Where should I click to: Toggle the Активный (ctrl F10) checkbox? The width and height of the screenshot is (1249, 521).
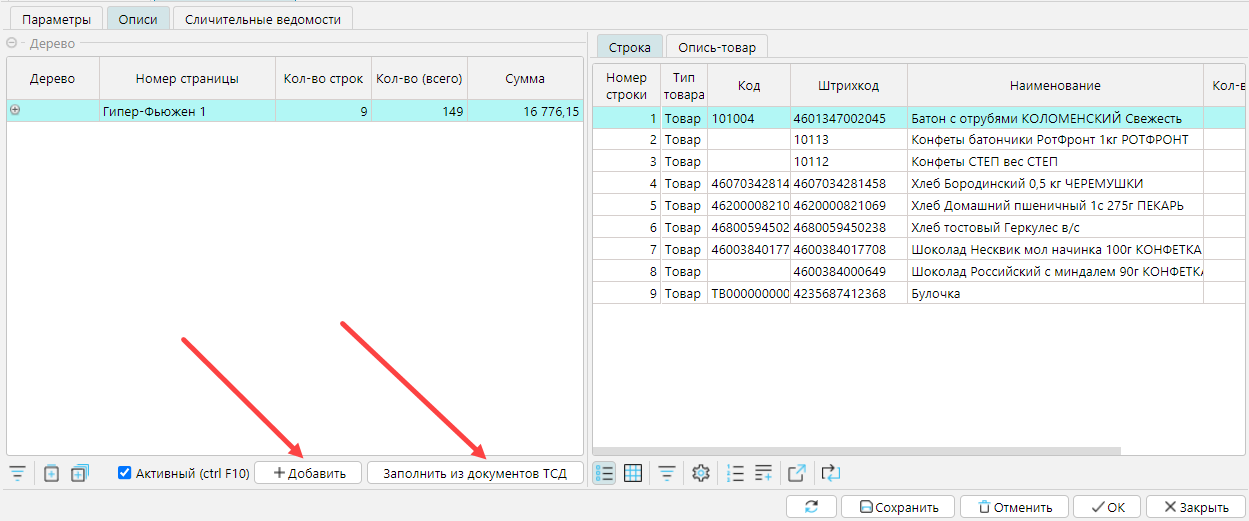pos(125,473)
